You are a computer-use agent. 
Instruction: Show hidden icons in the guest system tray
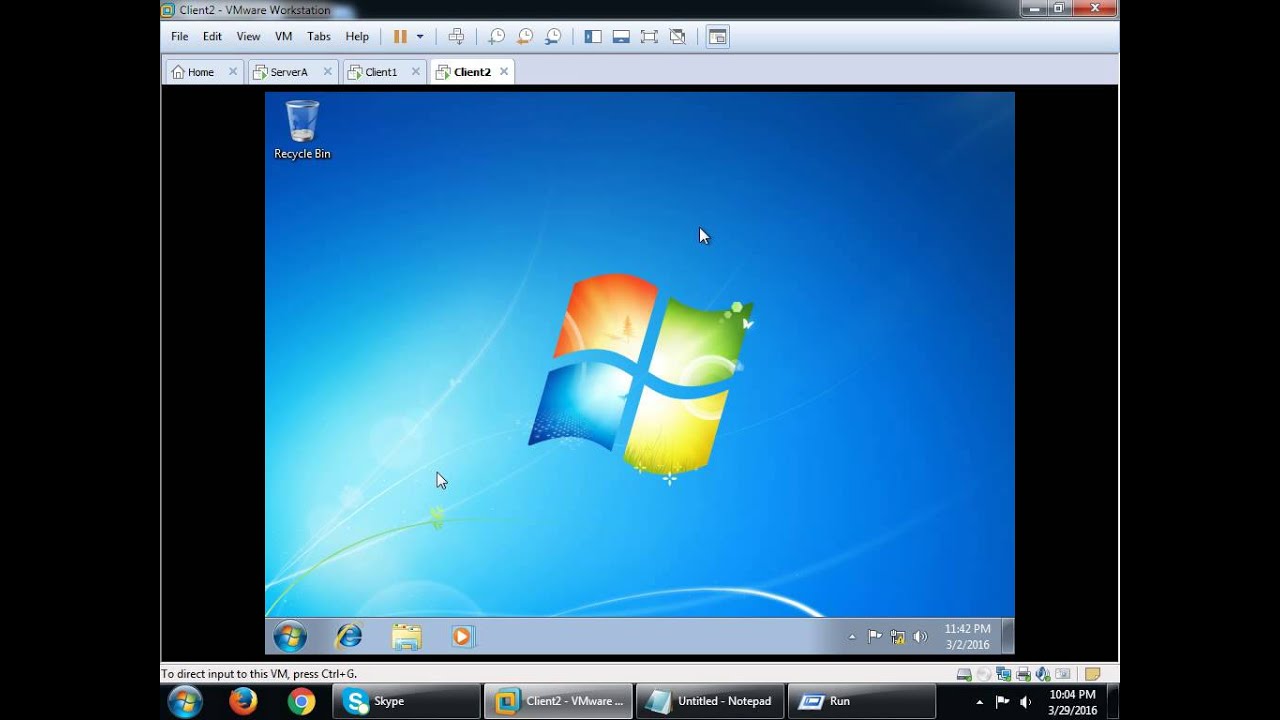pyautogui.click(x=852, y=637)
